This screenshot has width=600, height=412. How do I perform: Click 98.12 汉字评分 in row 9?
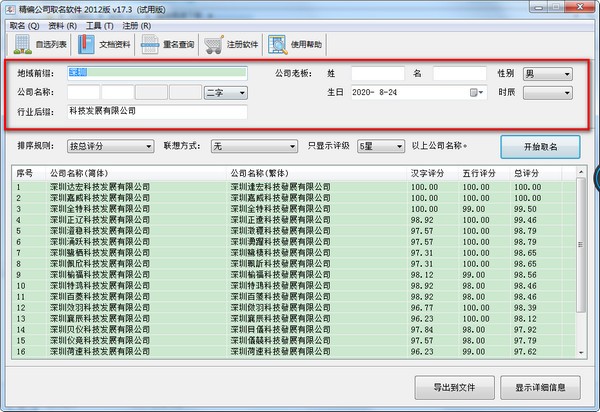[x=422, y=275]
